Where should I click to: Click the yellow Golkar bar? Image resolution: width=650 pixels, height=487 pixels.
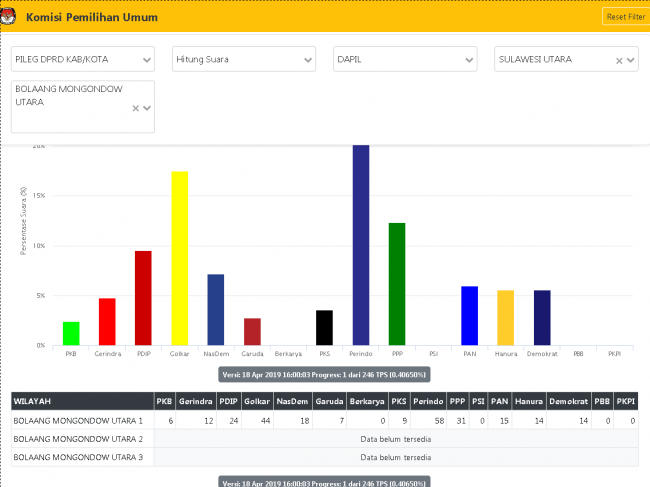click(x=179, y=258)
